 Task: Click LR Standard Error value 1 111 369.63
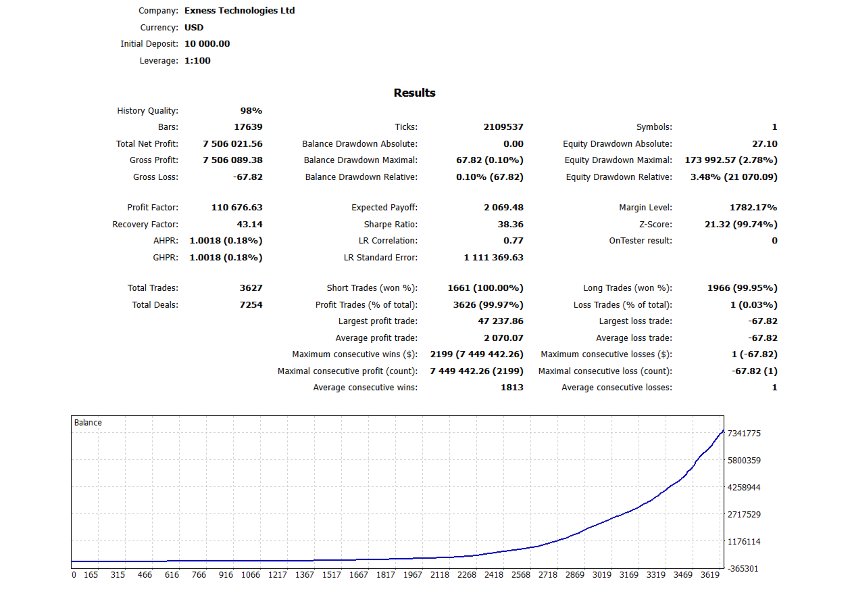[493, 257]
